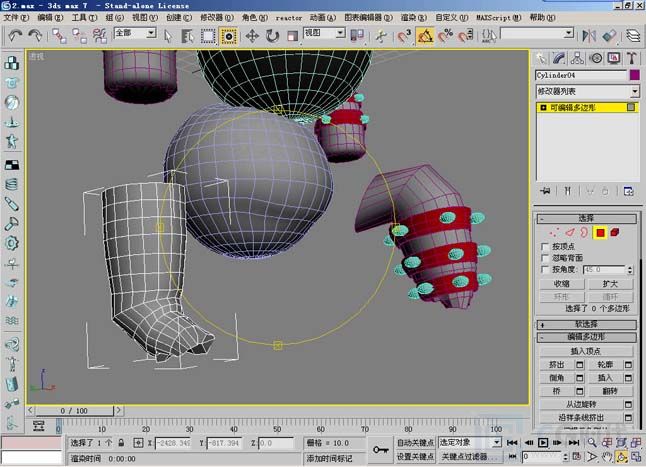Switch to the Create command panel tab

tap(541, 58)
